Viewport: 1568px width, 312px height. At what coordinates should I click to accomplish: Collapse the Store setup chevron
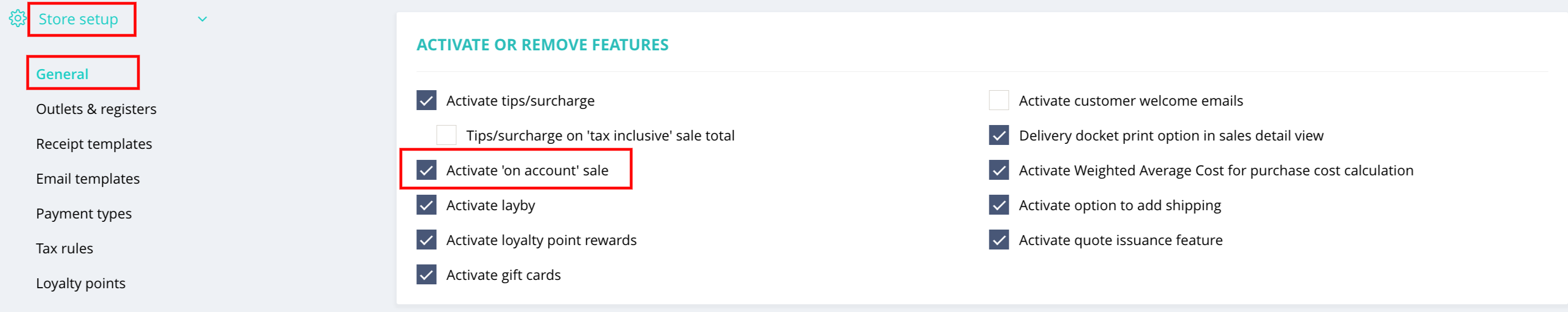[x=203, y=19]
